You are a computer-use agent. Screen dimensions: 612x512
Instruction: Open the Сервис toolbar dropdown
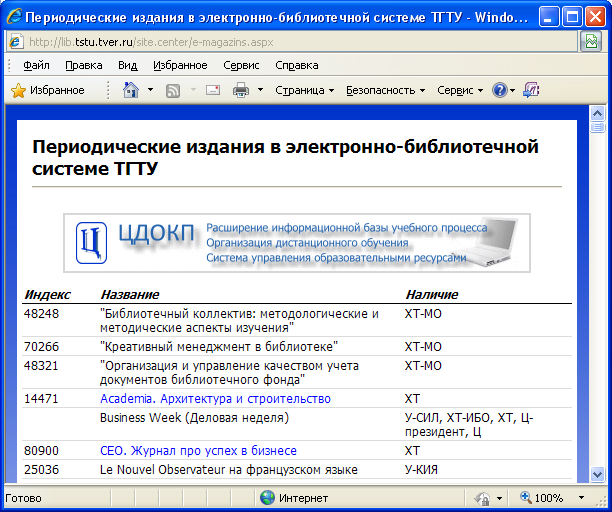[x=460, y=90]
